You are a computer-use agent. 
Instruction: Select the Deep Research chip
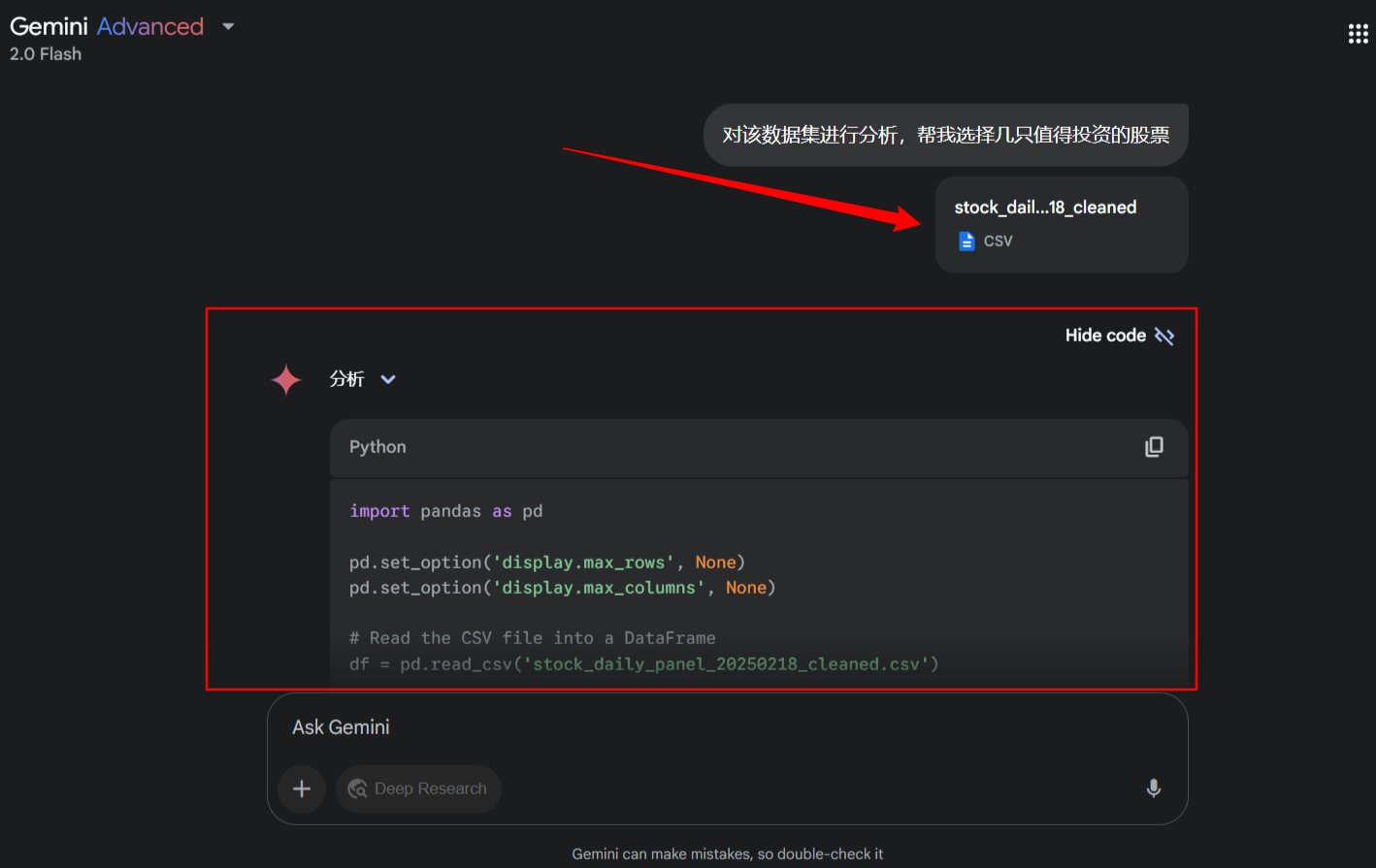coord(418,788)
